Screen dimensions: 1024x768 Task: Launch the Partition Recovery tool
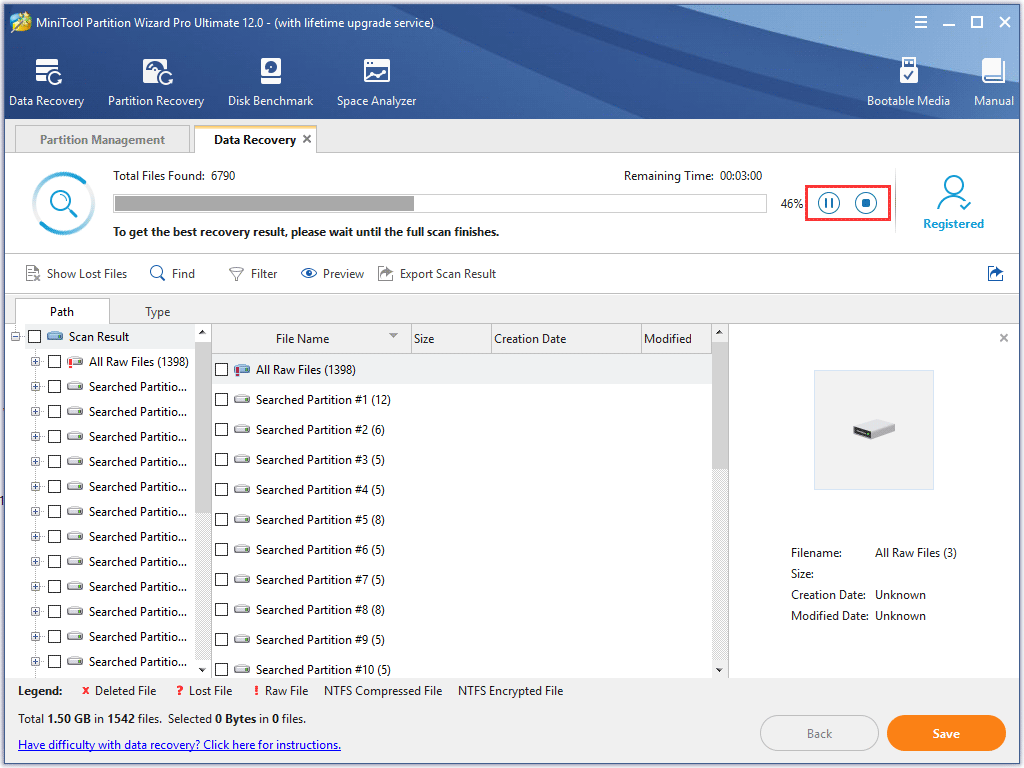(x=156, y=82)
